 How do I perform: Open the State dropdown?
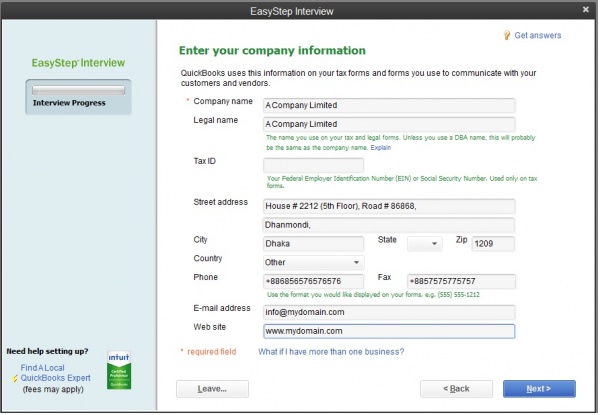pyautogui.click(x=425, y=244)
